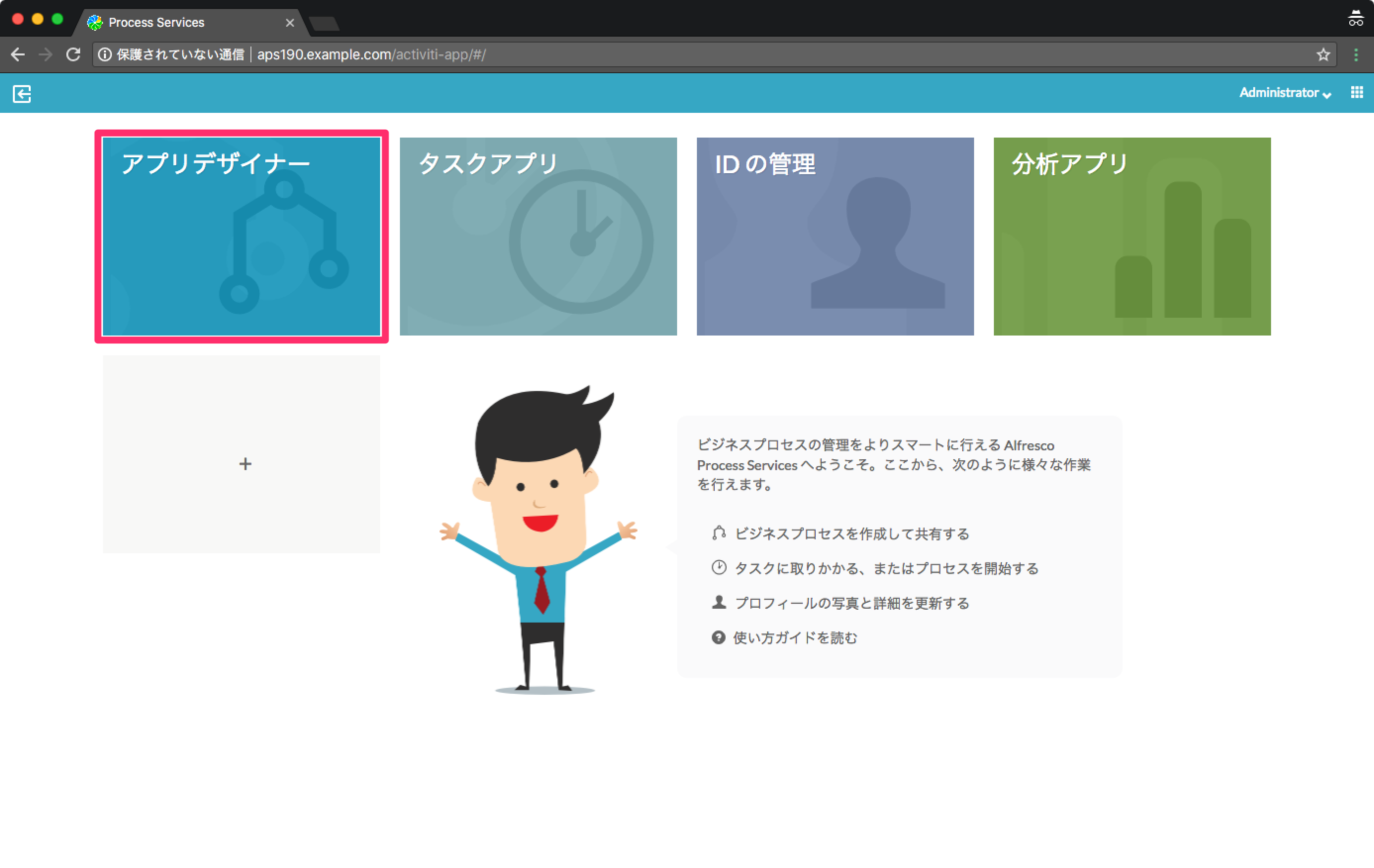This screenshot has width=1374, height=868.
Task: Click the clock icon beside タスクに取りかかる
Action: (x=719, y=567)
